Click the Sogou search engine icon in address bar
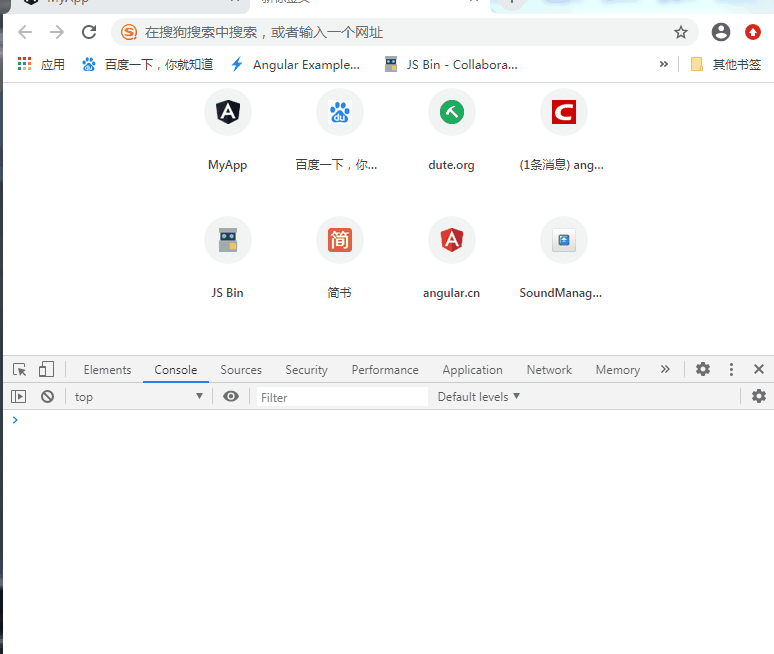The image size is (774, 654). click(x=129, y=33)
